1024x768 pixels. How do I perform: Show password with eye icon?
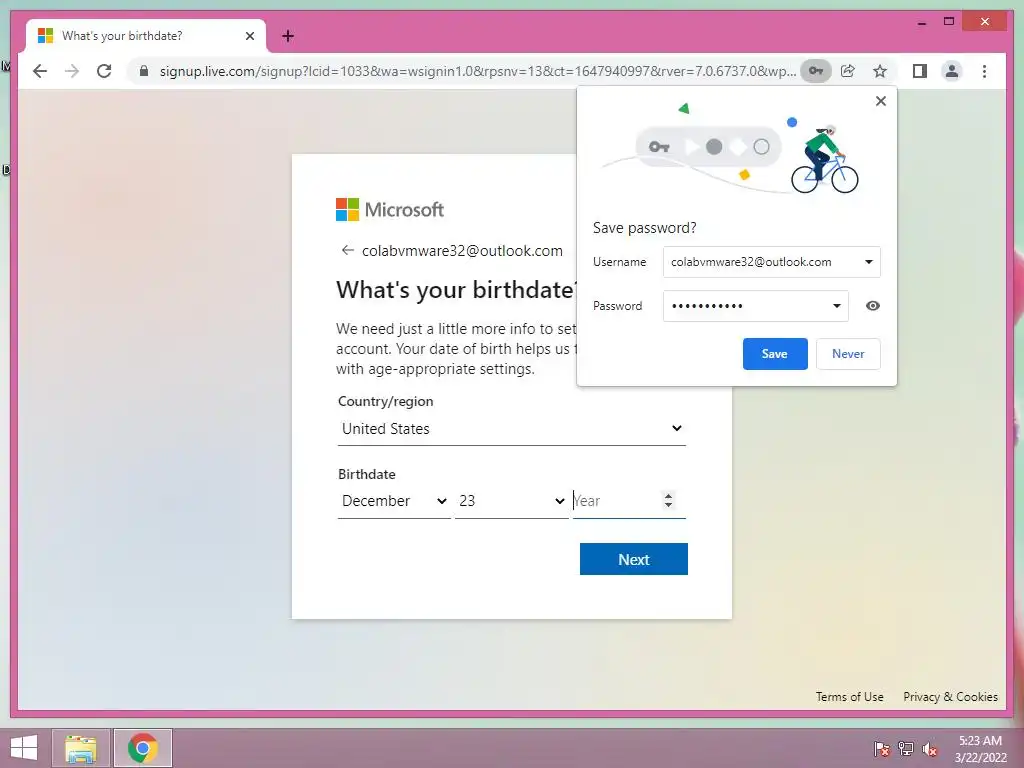pyautogui.click(x=872, y=306)
